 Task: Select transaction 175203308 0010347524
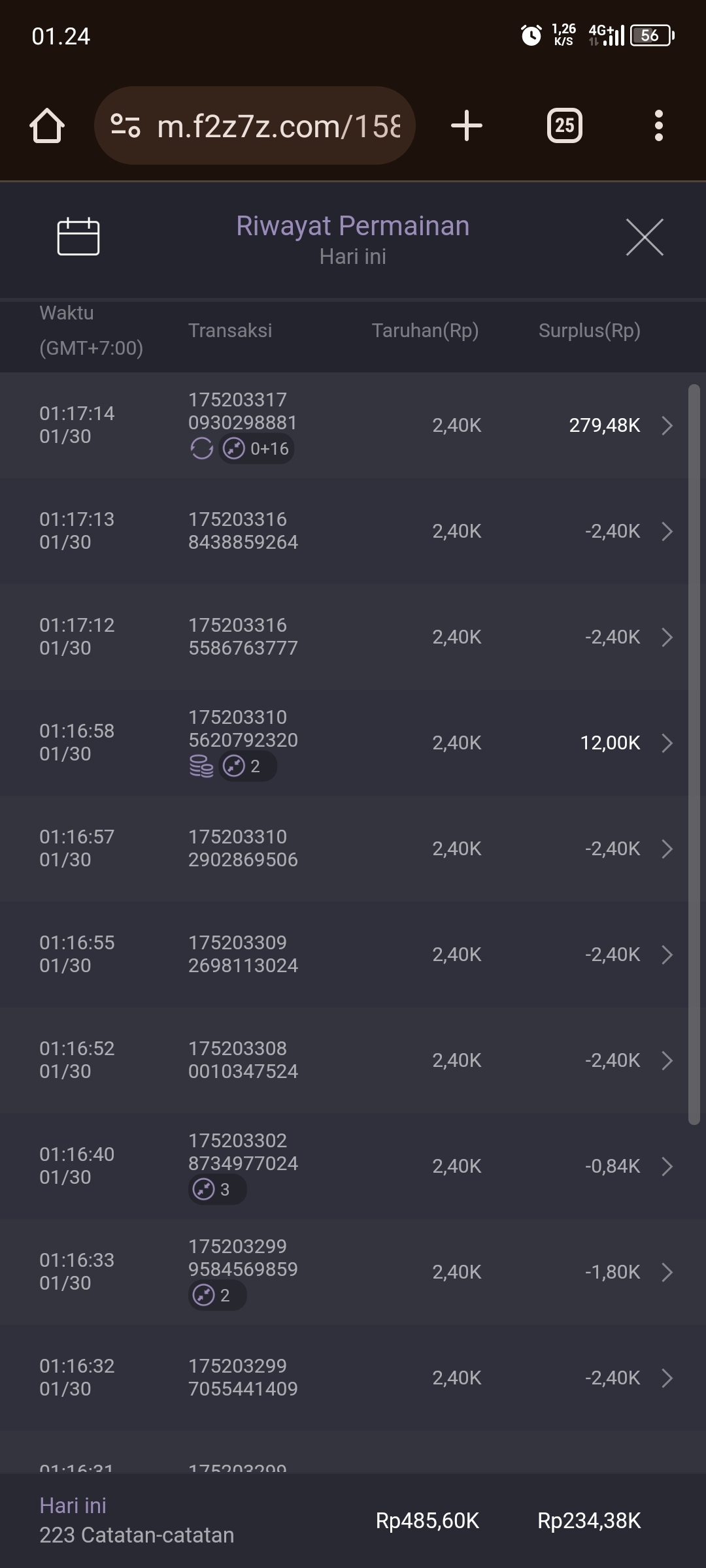[x=243, y=1060]
